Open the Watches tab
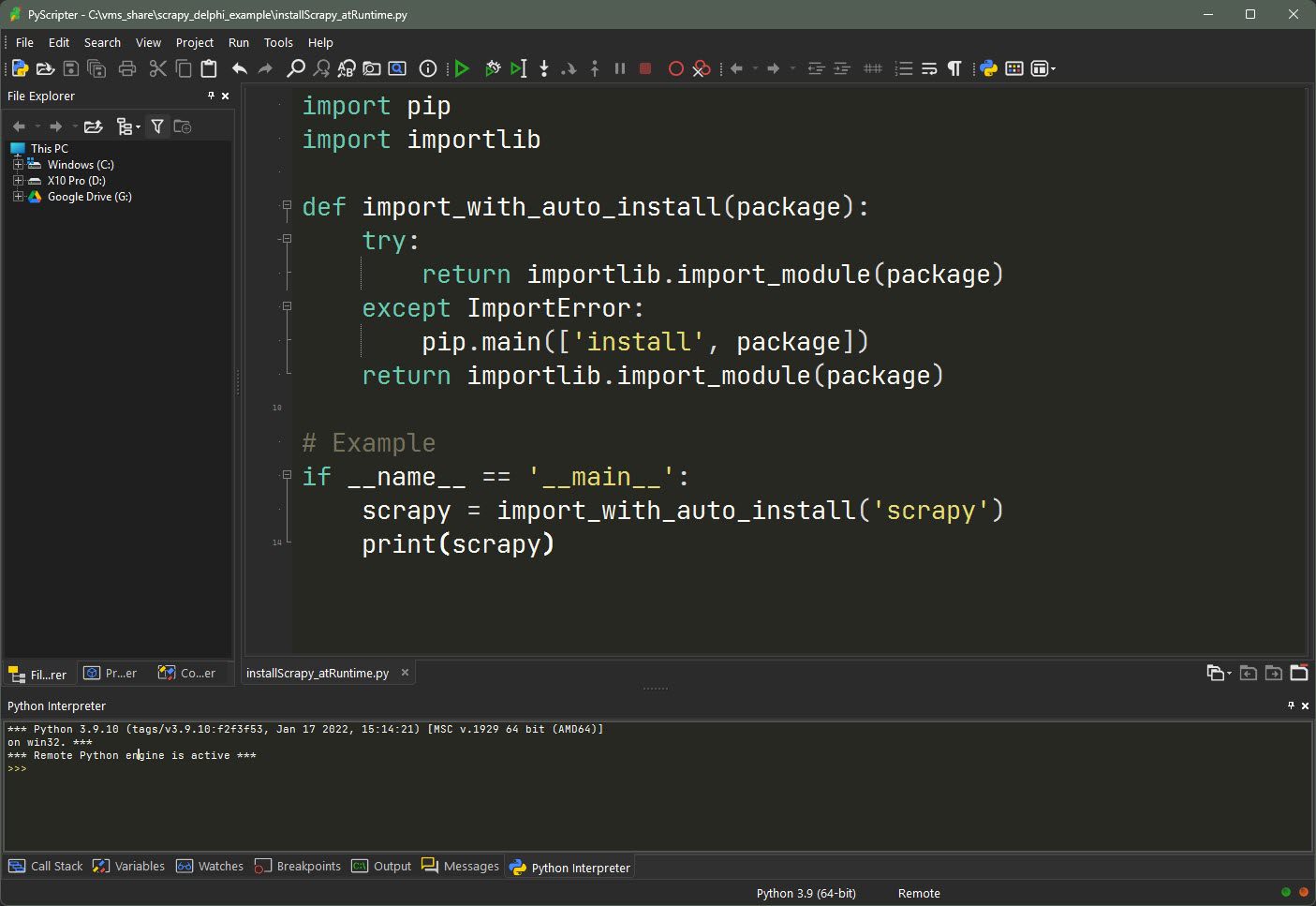The image size is (1316, 906). pos(211,867)
